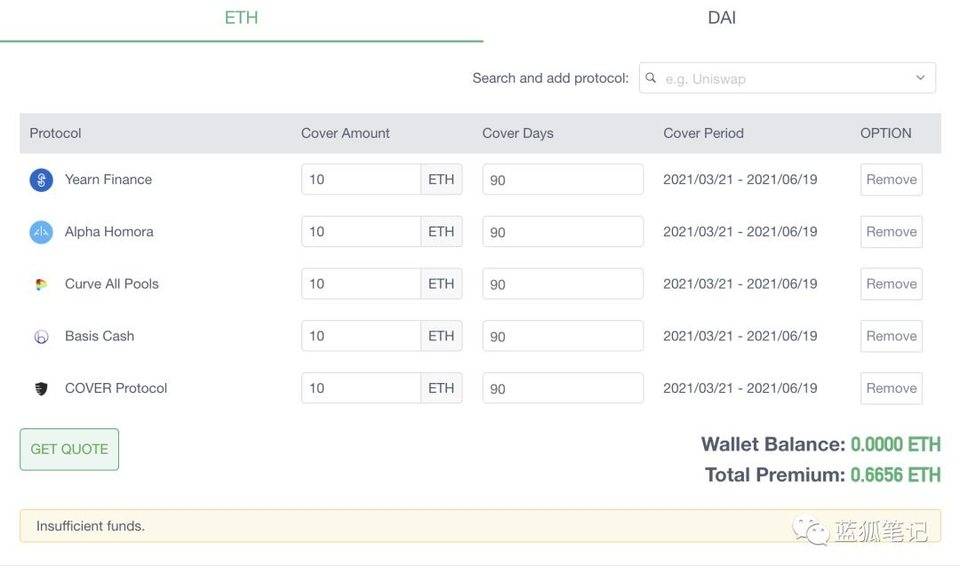Click the 'OPTION' column header
This screenshot has width=960, height=574.
(885, 133)
